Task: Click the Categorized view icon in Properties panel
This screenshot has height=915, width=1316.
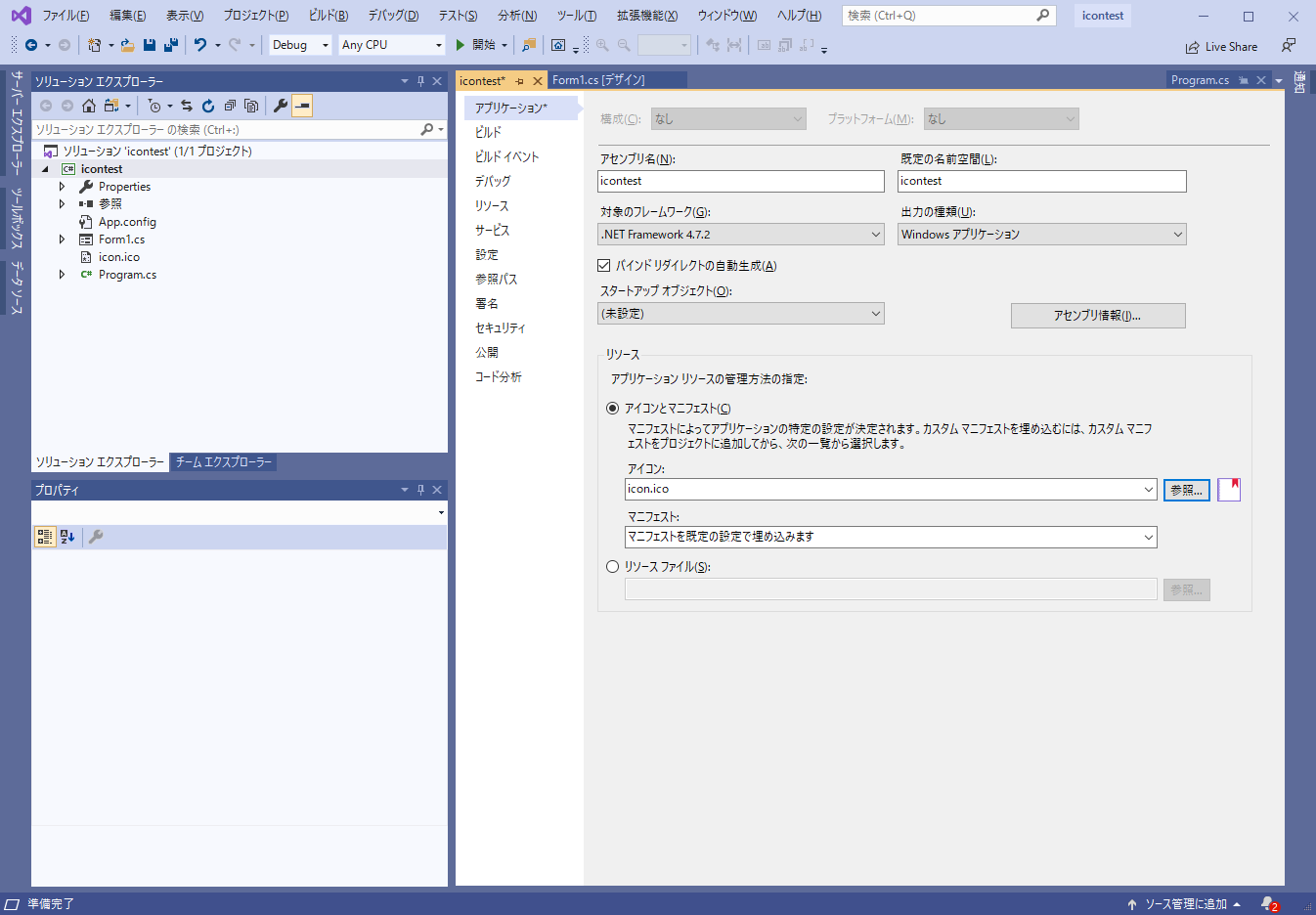Action: pyautogui.click(x=45, y=536)
